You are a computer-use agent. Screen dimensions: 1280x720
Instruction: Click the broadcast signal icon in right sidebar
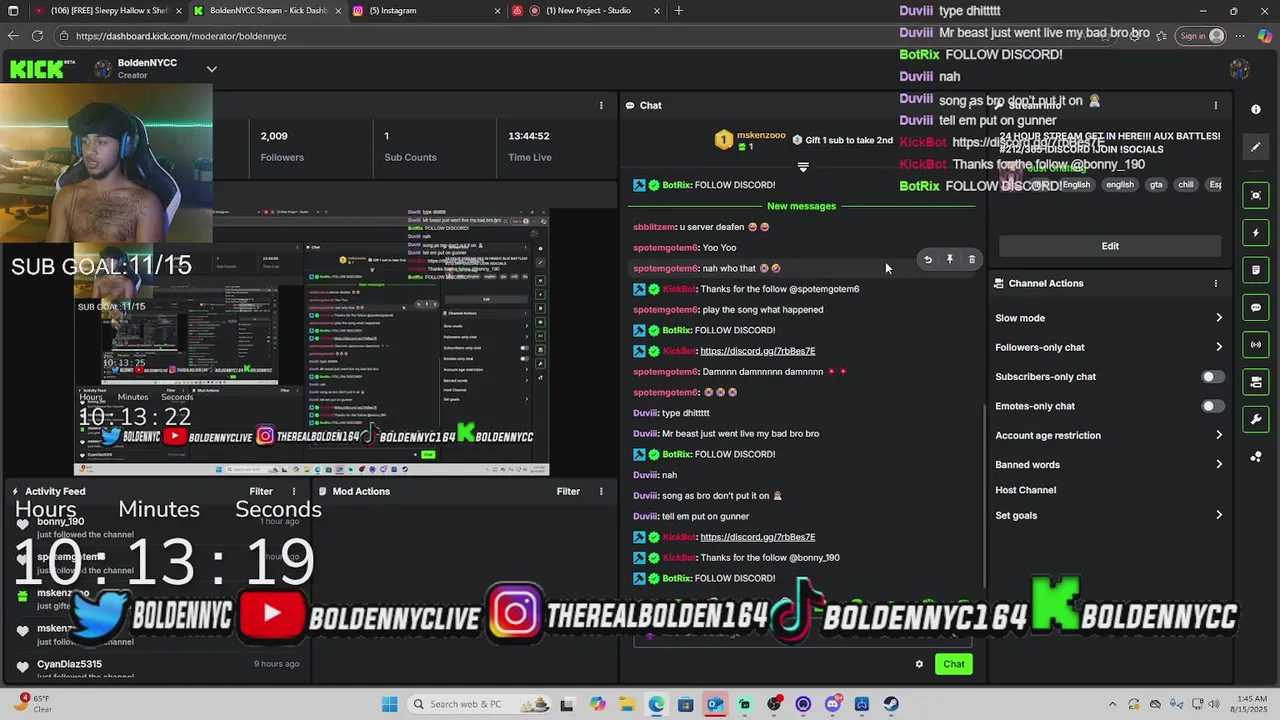coord(1256,345)
